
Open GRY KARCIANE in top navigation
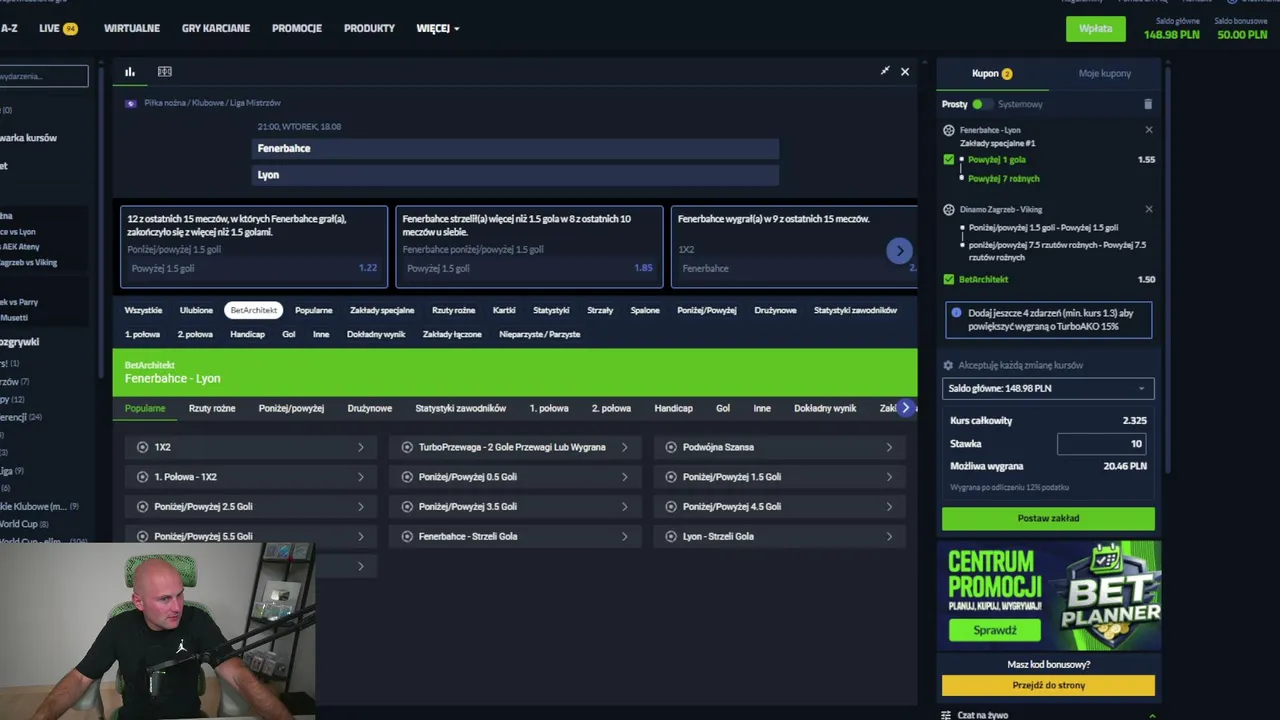pyautogui.click(x=216, y=28)
